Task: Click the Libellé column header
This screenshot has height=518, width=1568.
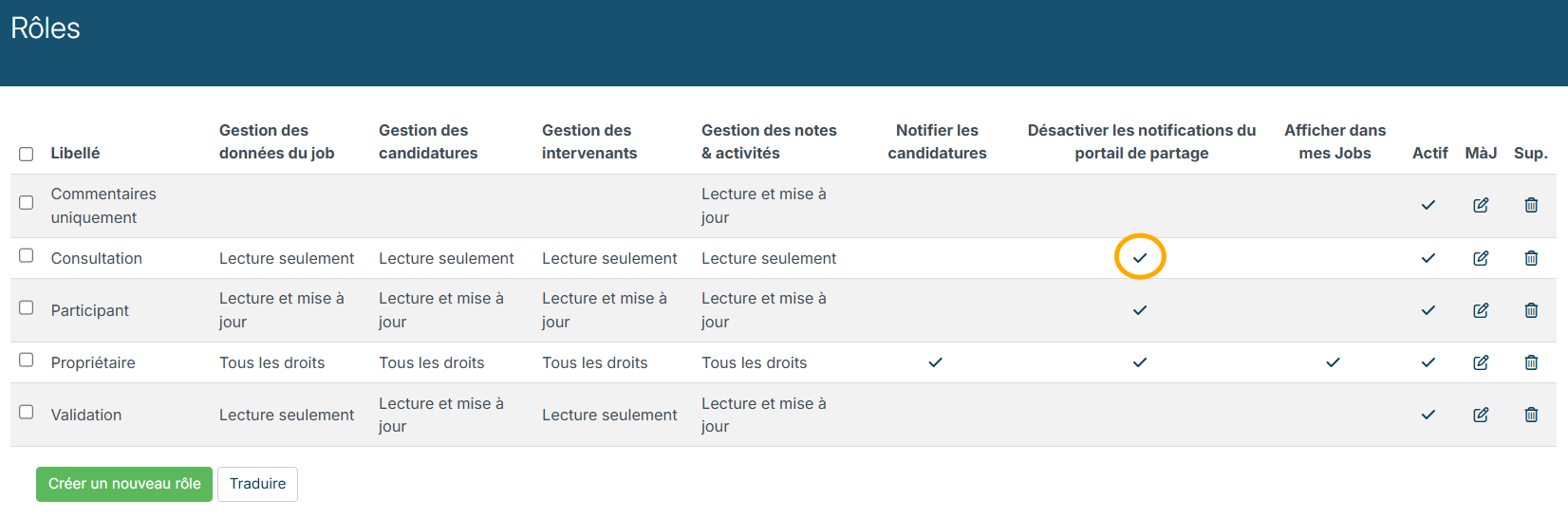Action: tap(75, 153)
